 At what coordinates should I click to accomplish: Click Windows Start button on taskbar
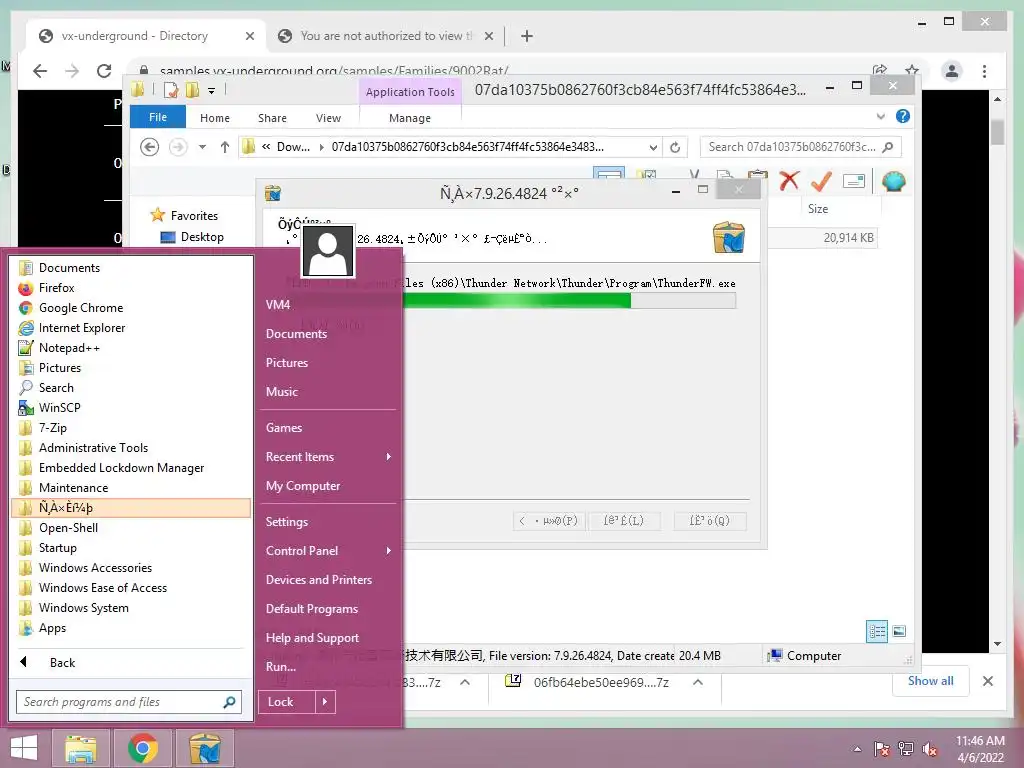(24, 748)
